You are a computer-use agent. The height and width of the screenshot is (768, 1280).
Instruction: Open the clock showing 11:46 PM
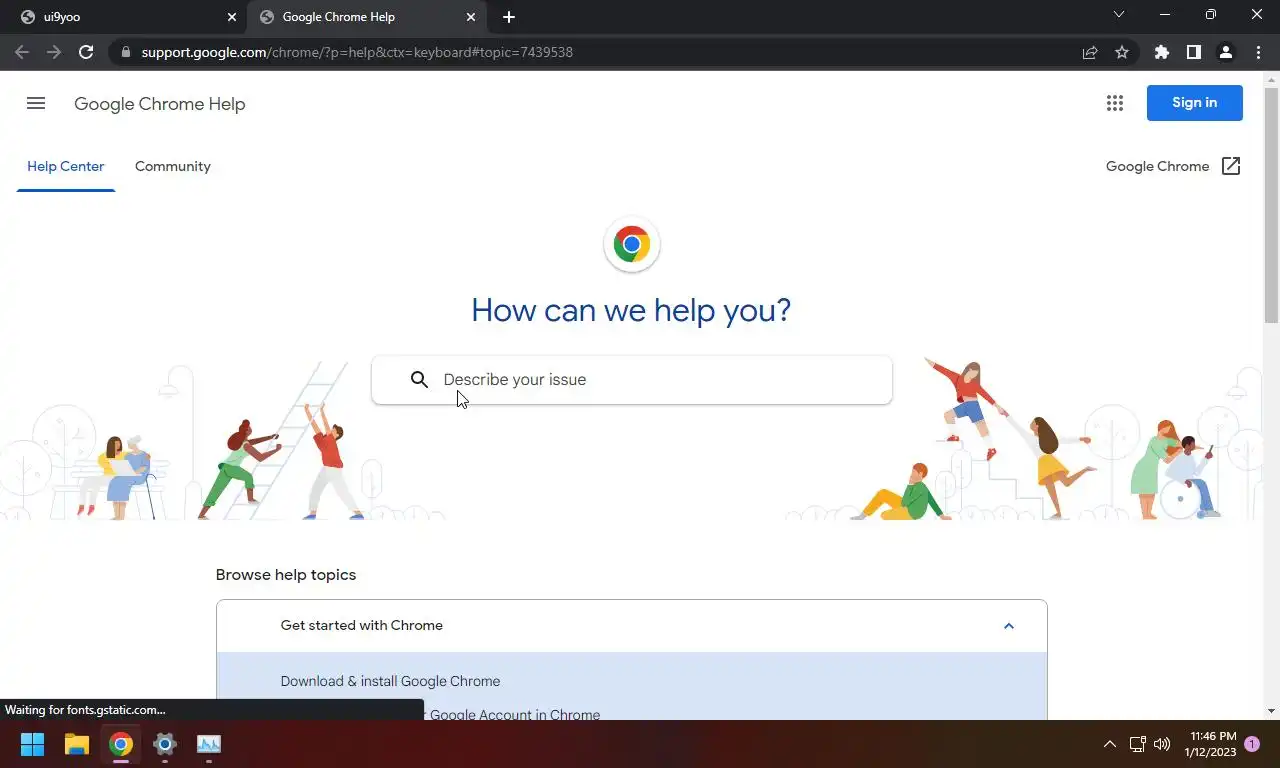coord(1210,744)
